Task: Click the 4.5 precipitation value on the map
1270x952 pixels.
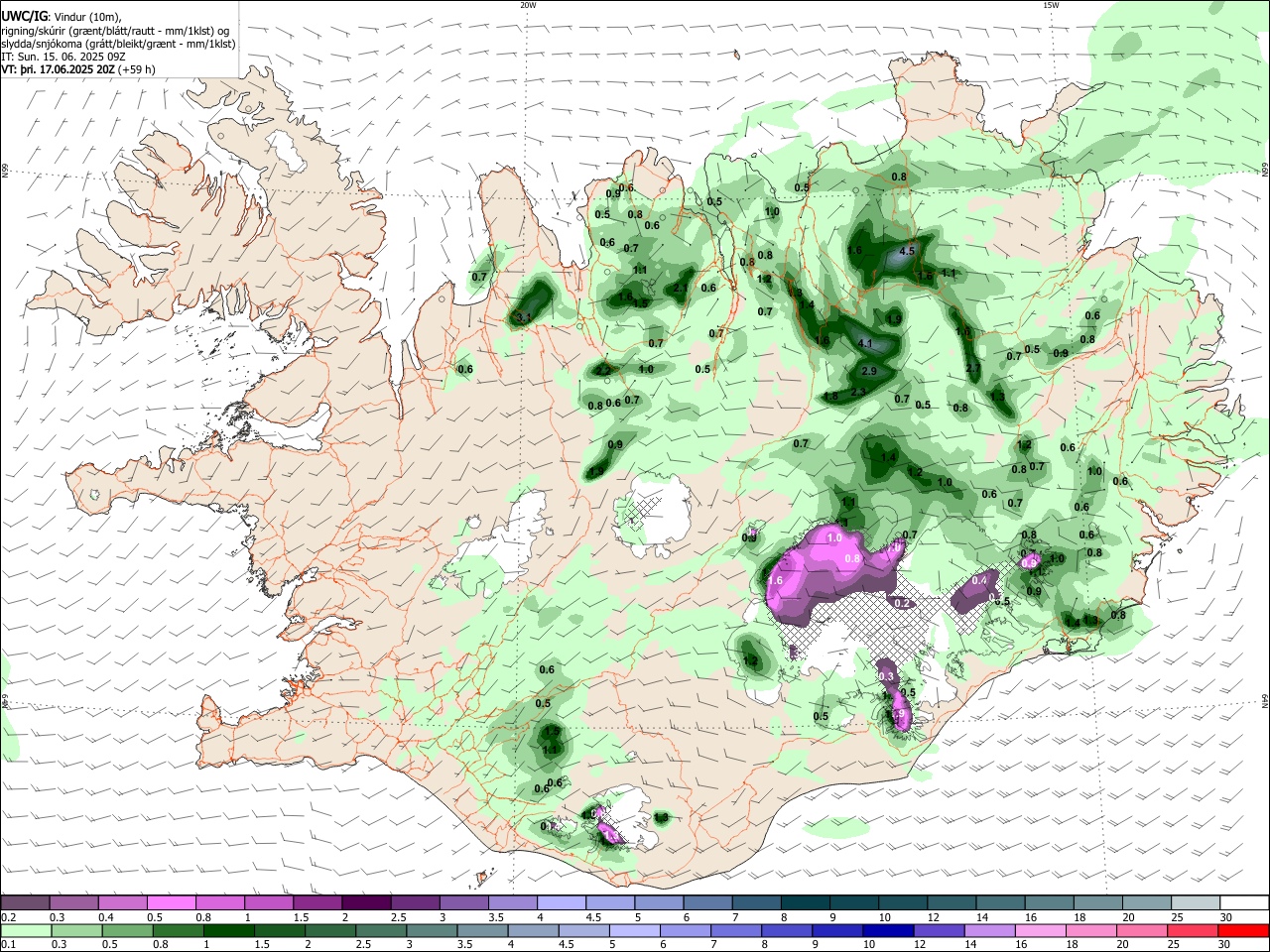Action: [x=907, y=252]
